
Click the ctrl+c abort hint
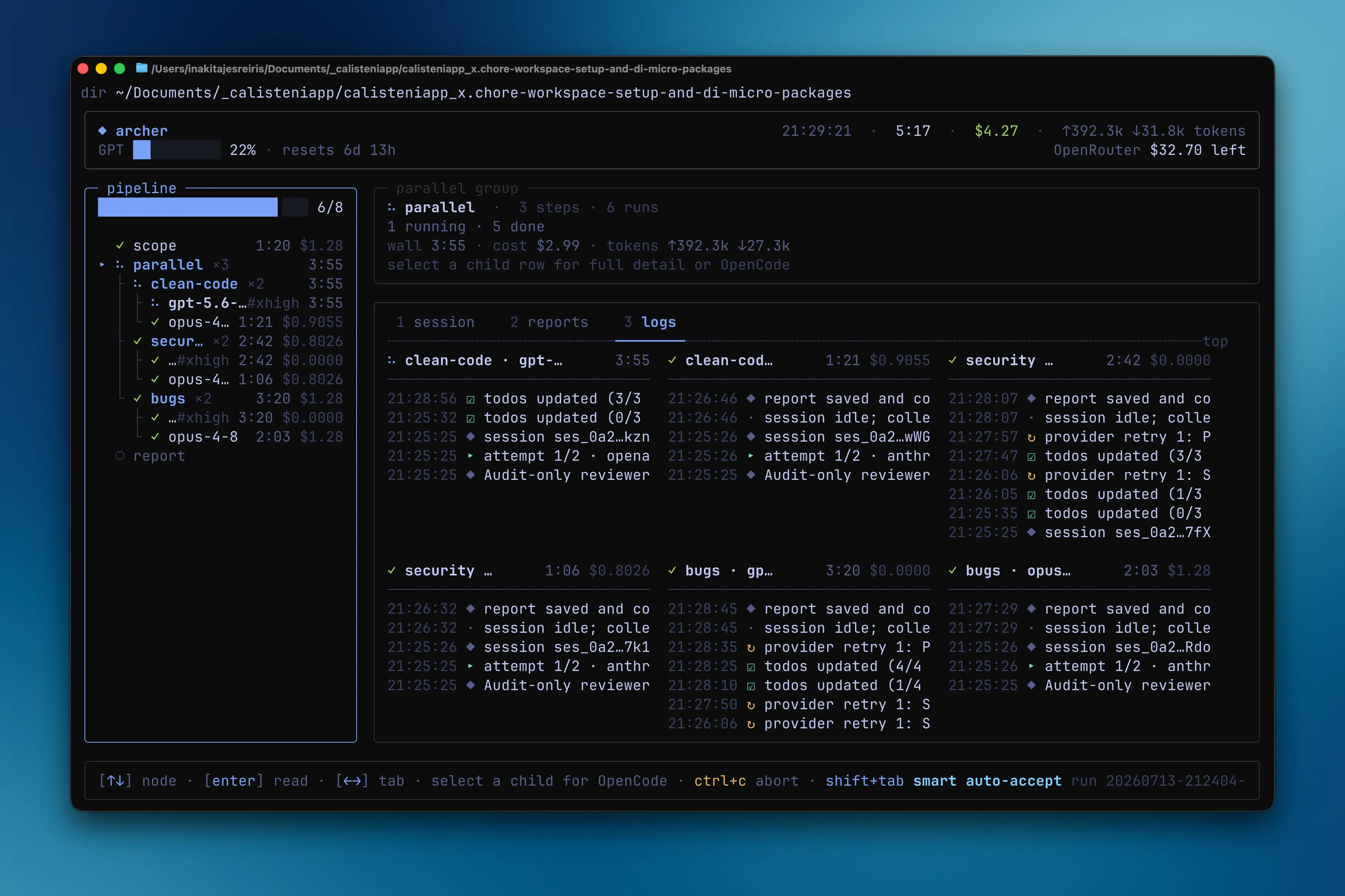click(x=747, y=781)
